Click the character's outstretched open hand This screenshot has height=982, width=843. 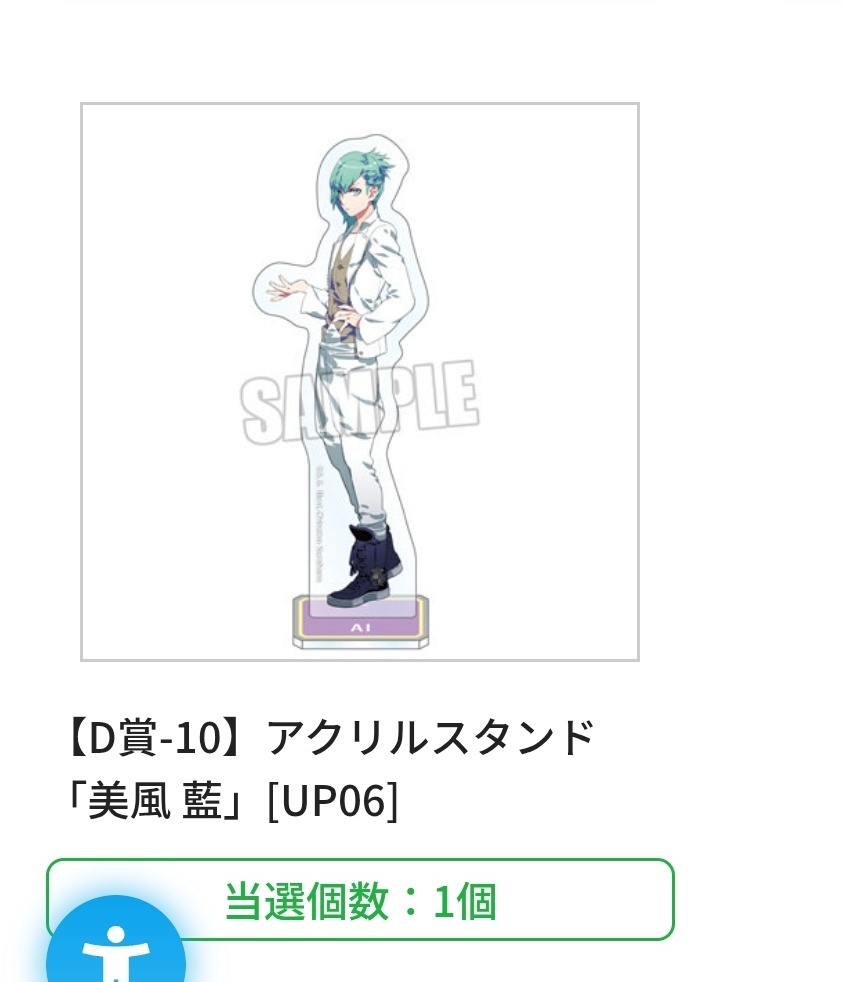coord(288,288)
